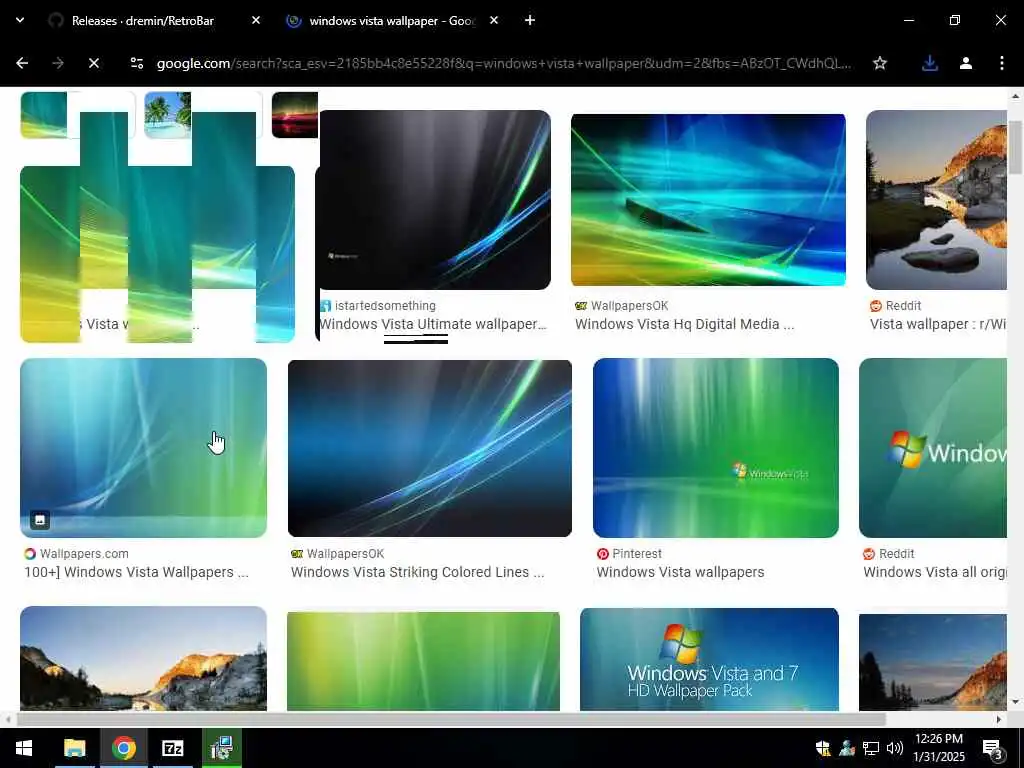Image resolution: width=1024 pixels, height=768 pixels.
Task: Click the vertical scrollbar thumb
Action: (x=1015, y=148)
